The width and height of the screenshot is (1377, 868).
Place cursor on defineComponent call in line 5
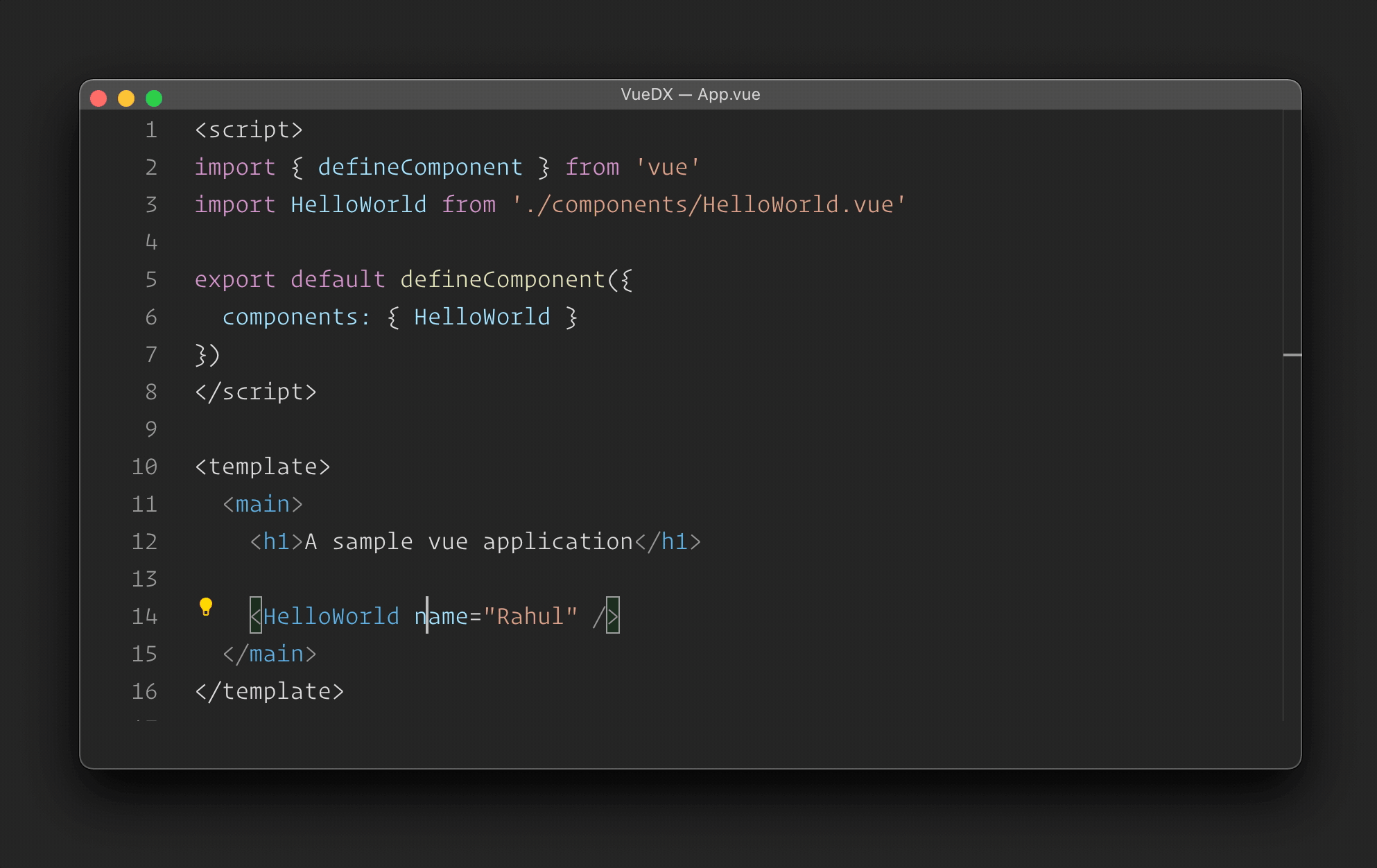502,279
